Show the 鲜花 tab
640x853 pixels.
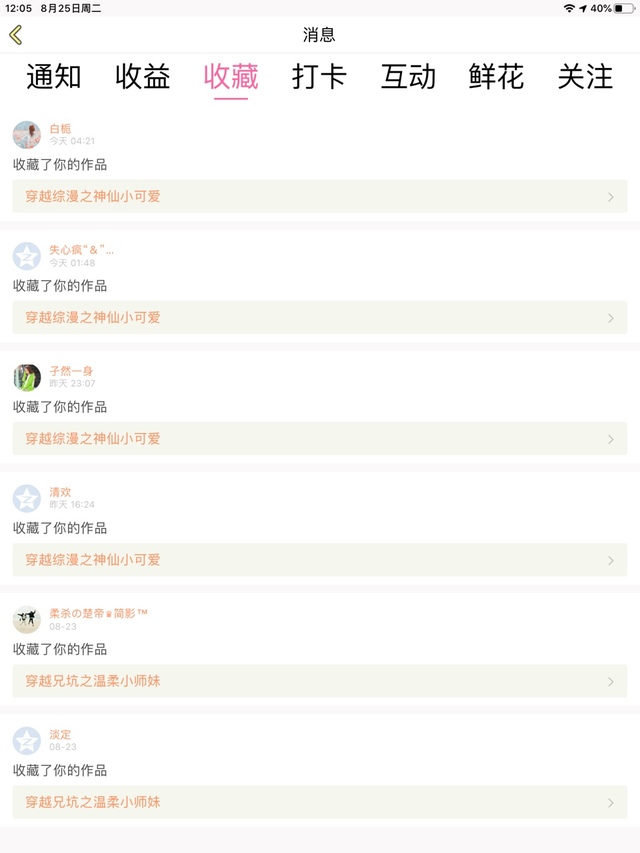coord(497,77)
